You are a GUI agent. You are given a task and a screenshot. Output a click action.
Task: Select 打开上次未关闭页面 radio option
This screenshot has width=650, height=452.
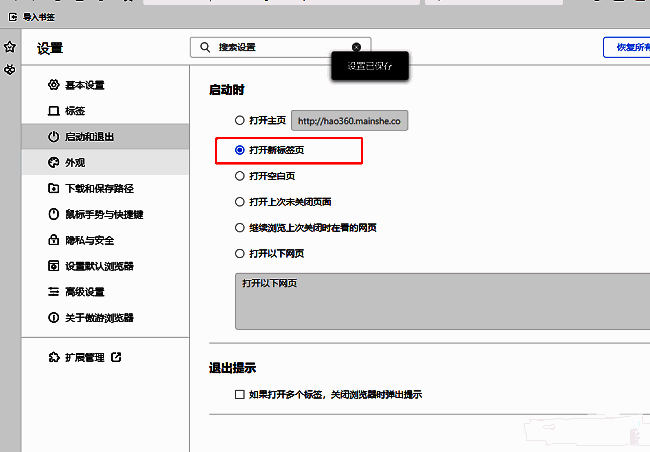(x=239, y=202)
